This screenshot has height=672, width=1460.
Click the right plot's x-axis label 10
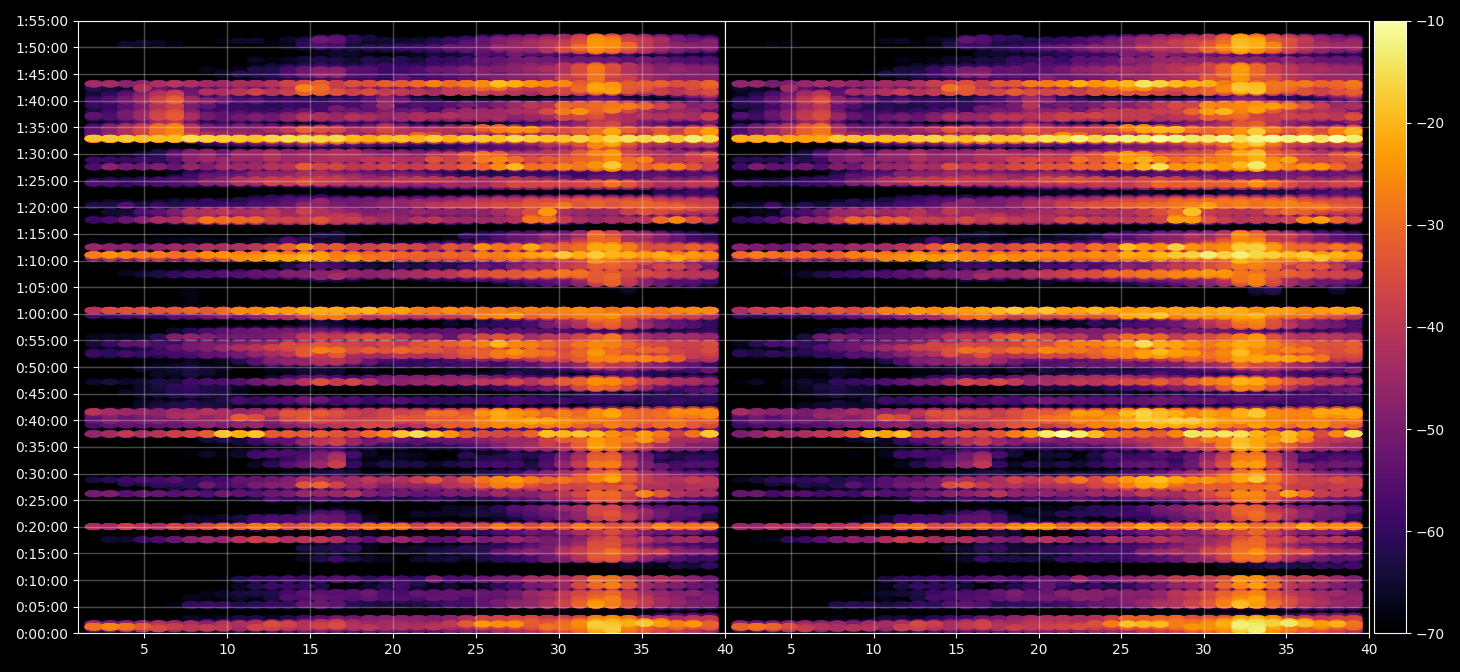pyautogui.click(x=874, y=649)
